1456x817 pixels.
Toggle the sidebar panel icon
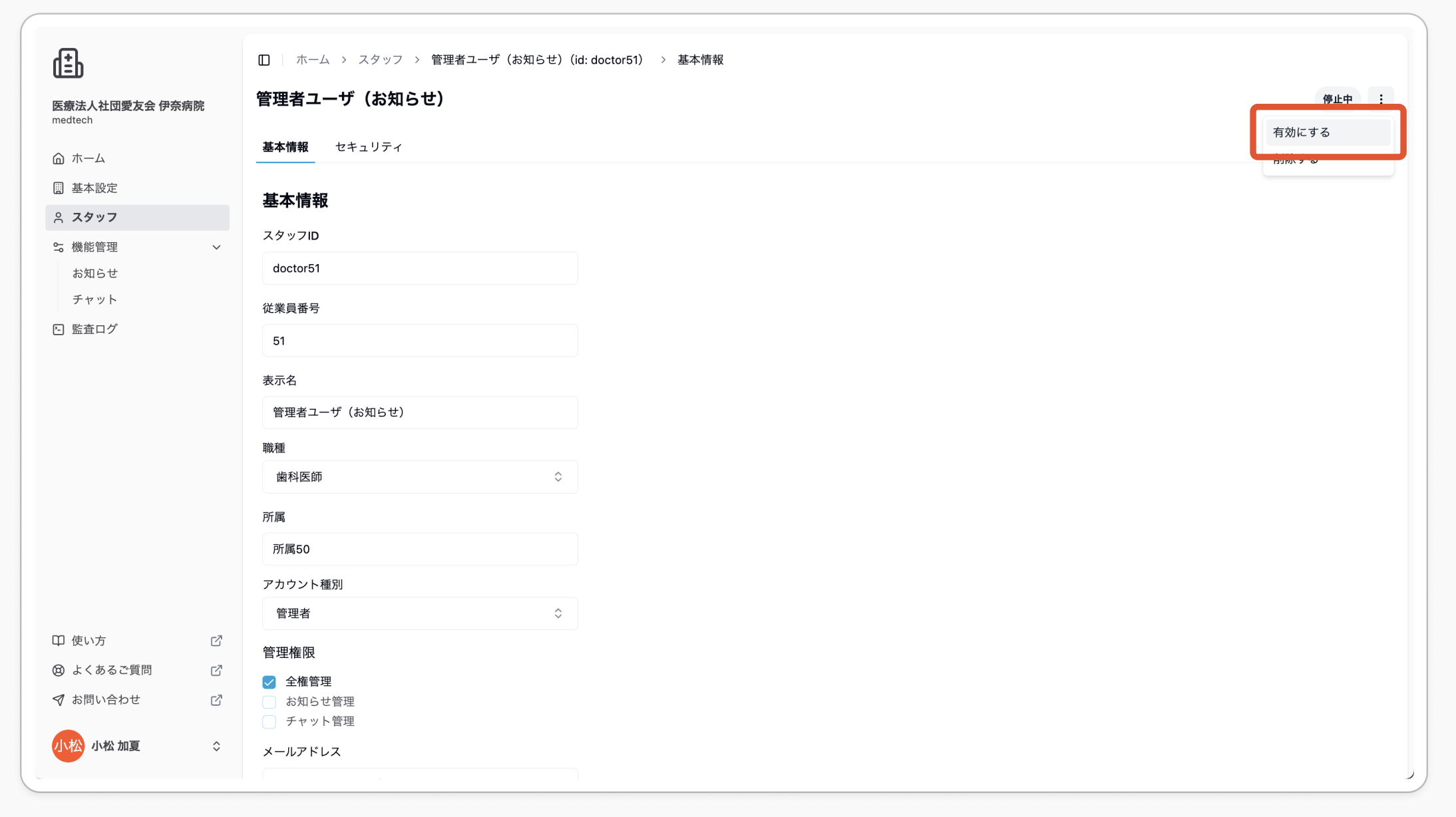tap(264, 60)
